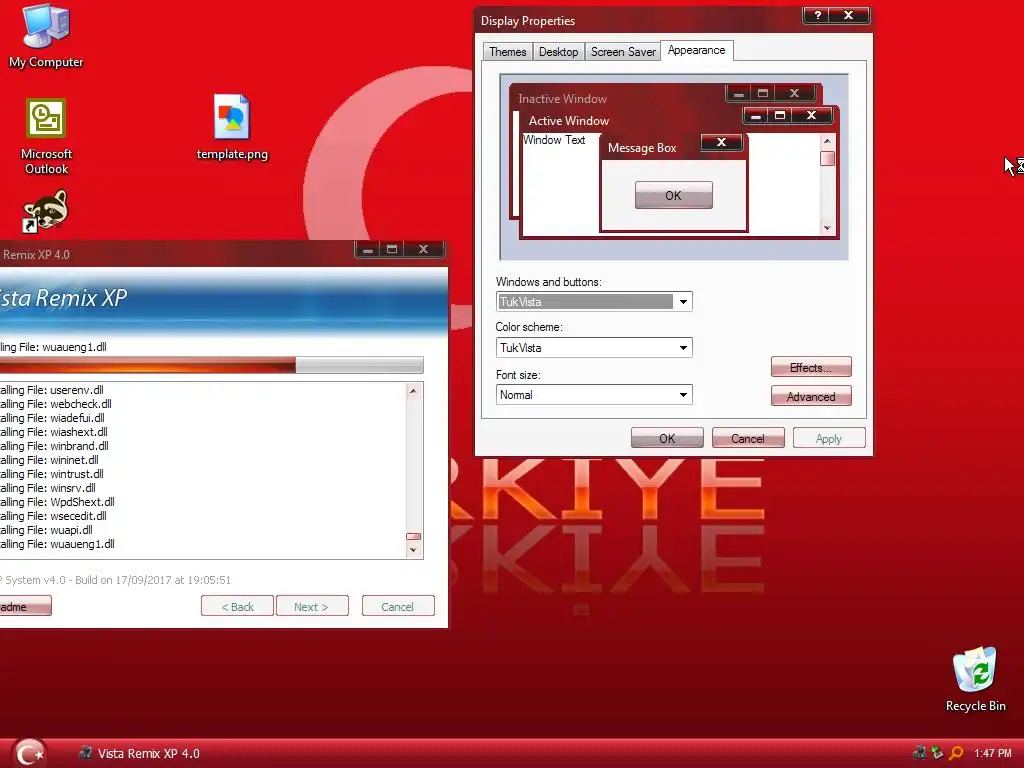Open the Start button with crescent logo

coord(29,753)
